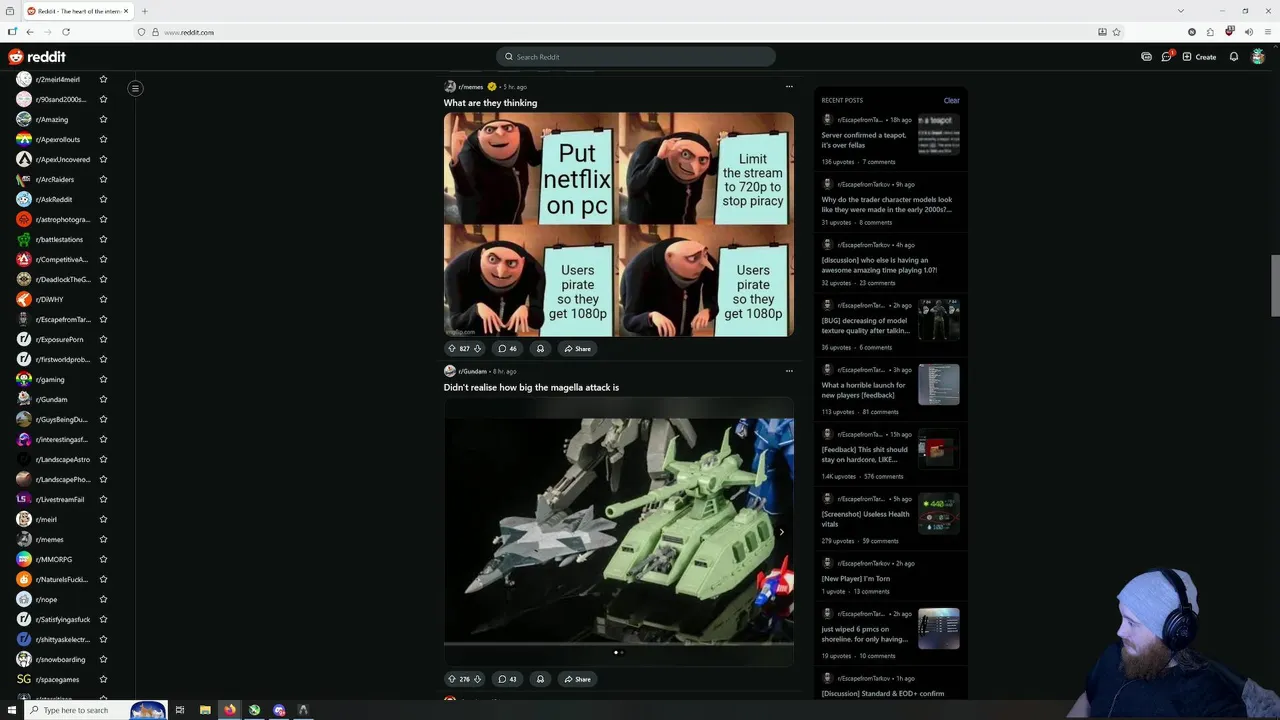
Task: Open '[Screenshot] Useless Health vitals' thumbnail
Action: pos(939,513)
